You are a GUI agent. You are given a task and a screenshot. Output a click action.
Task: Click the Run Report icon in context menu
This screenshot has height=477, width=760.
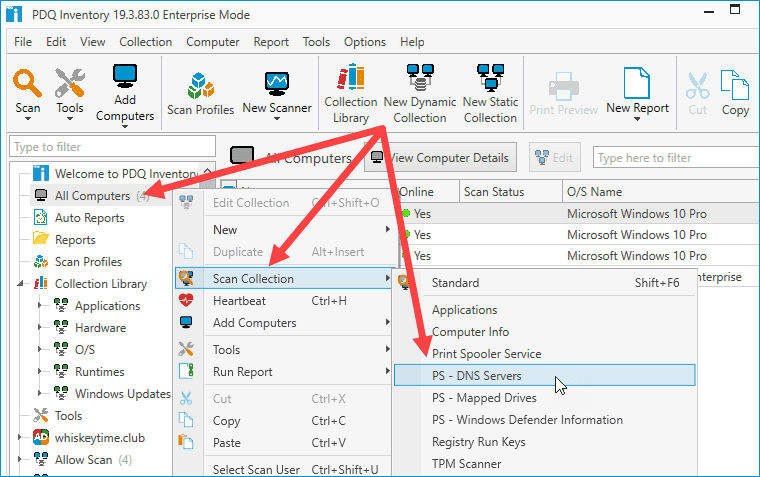tap(186, 371)
